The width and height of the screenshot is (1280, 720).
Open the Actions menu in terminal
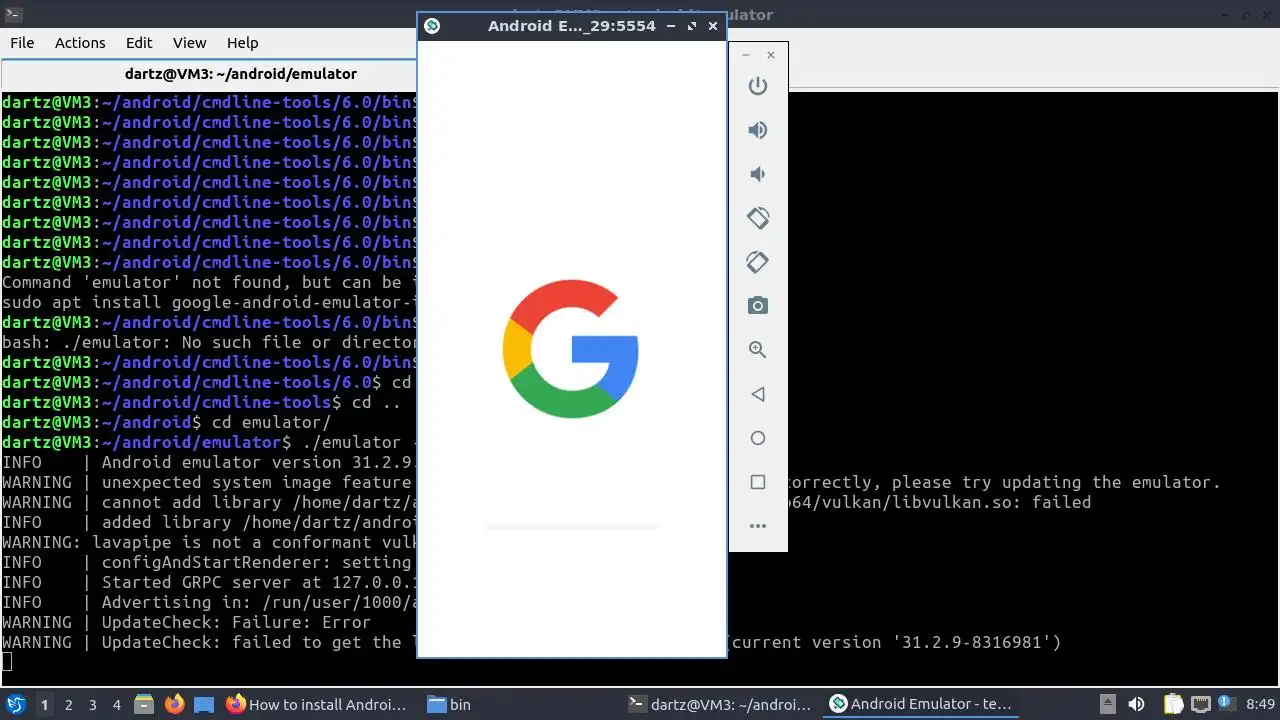80,43
